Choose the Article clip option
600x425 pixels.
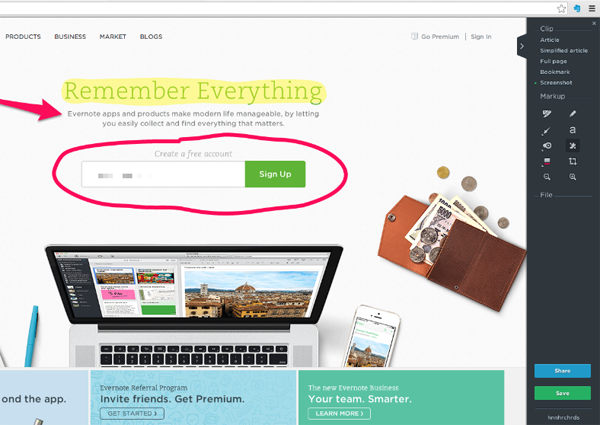[x=549, y=40]
